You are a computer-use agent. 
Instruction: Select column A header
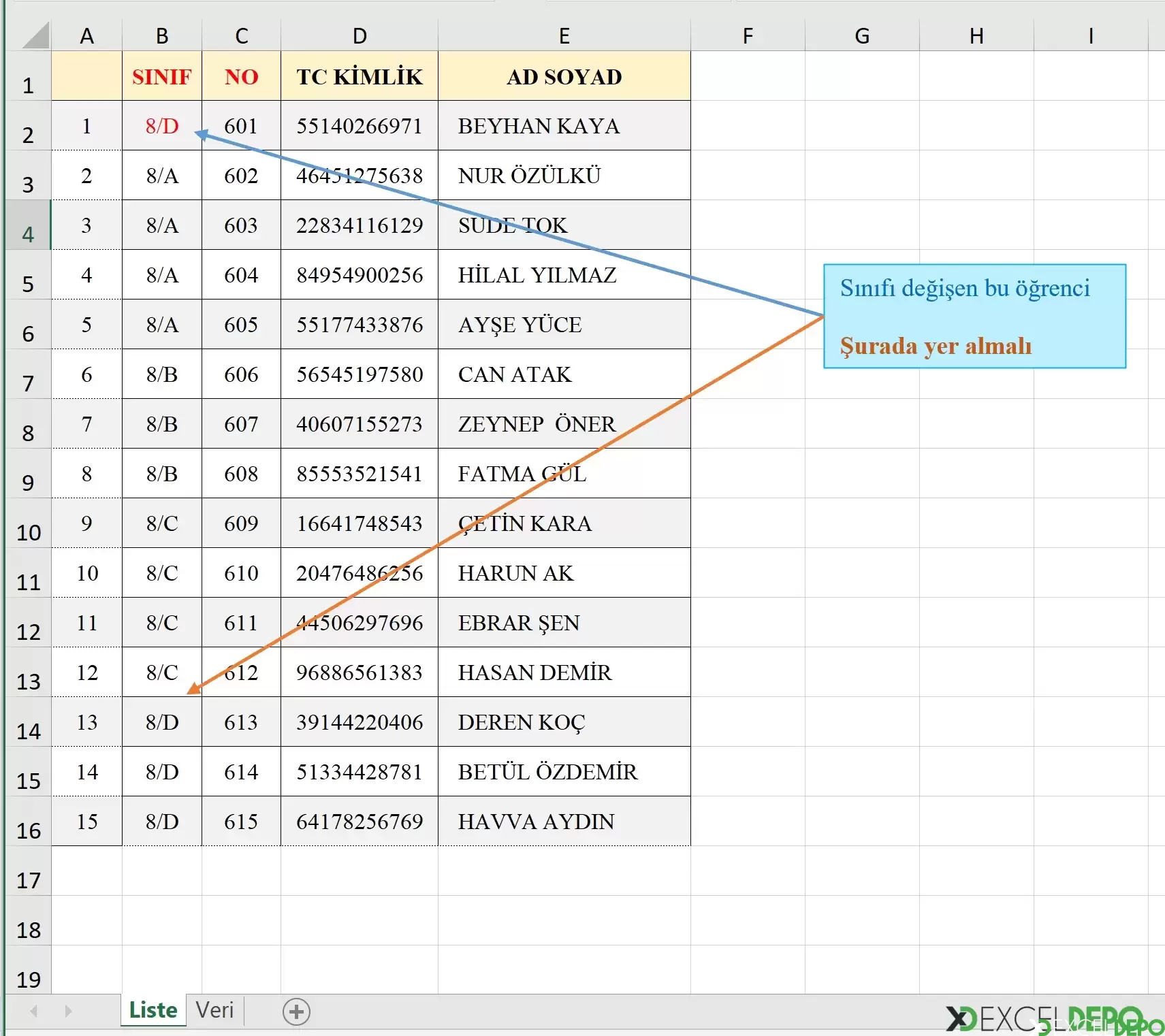click(86, 35)
